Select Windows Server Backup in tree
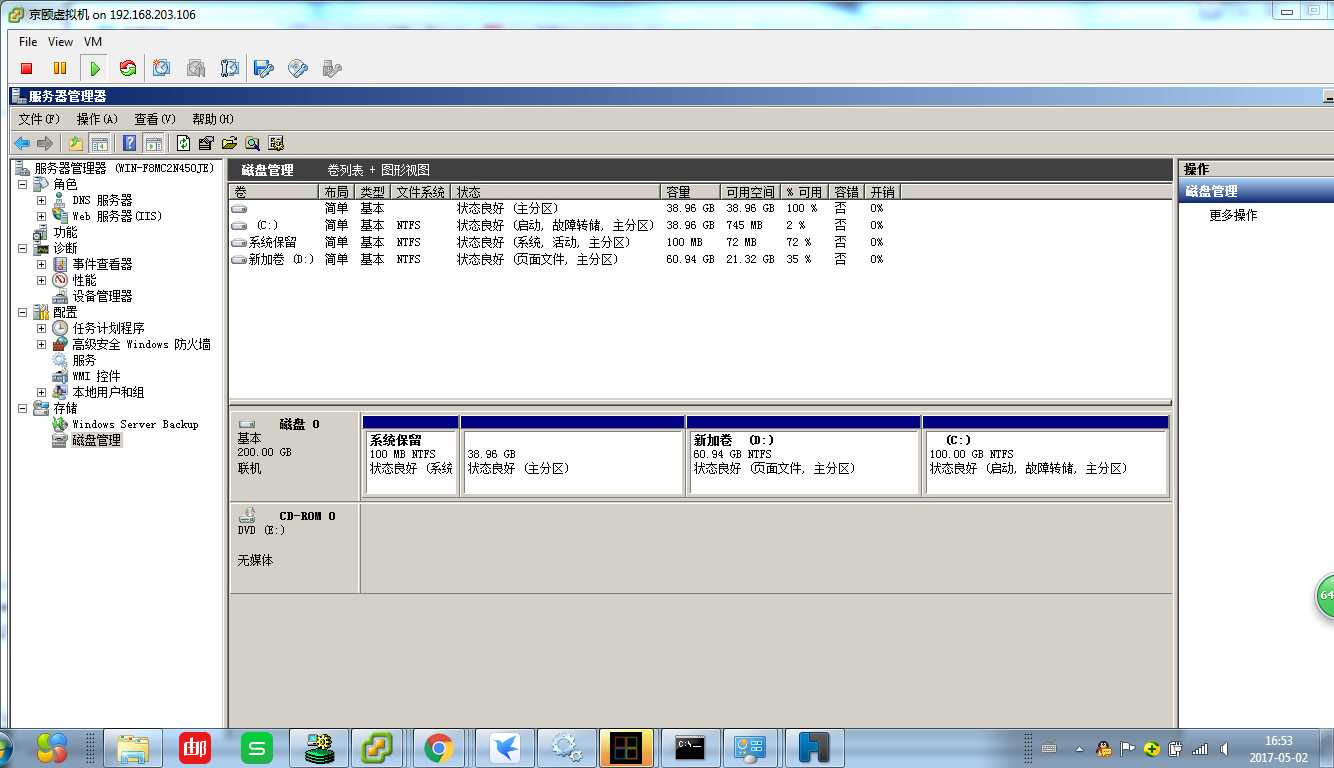Screen dimensions: 1334x768 point(135,424)
